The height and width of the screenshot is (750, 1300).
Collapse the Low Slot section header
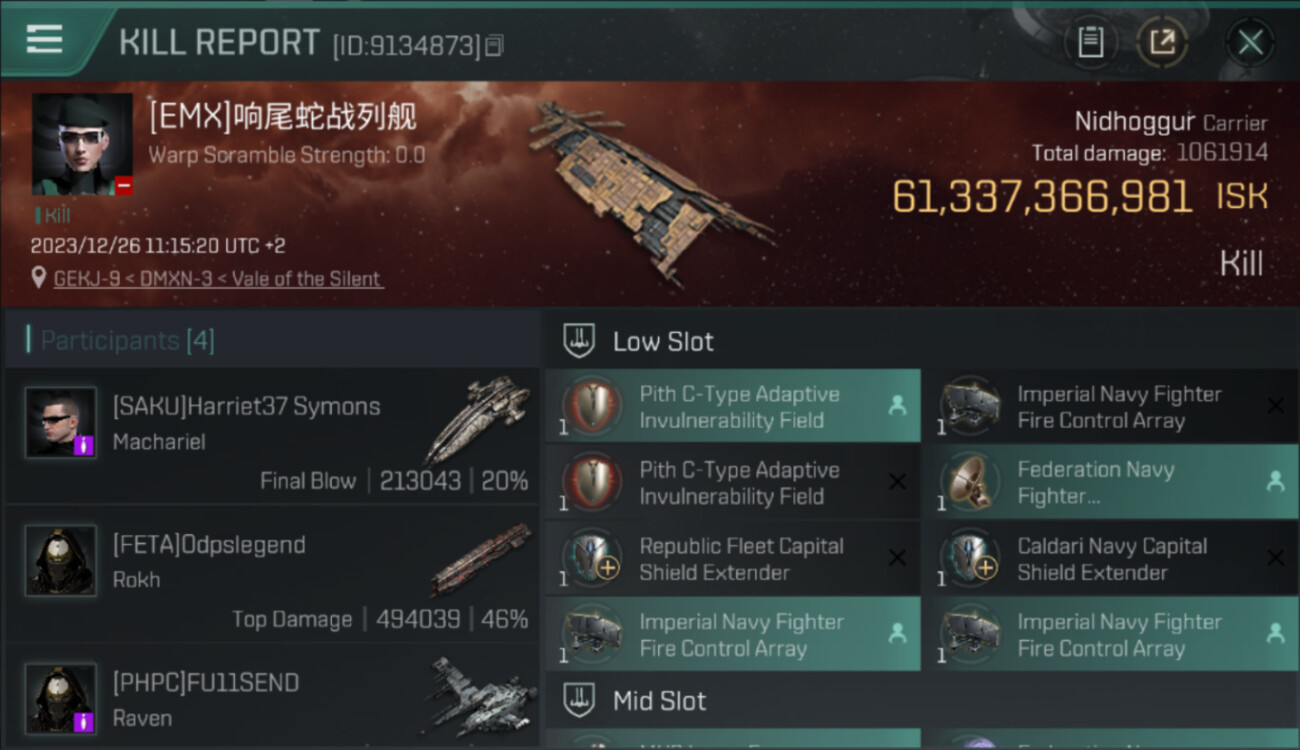(x=921, y=341)
